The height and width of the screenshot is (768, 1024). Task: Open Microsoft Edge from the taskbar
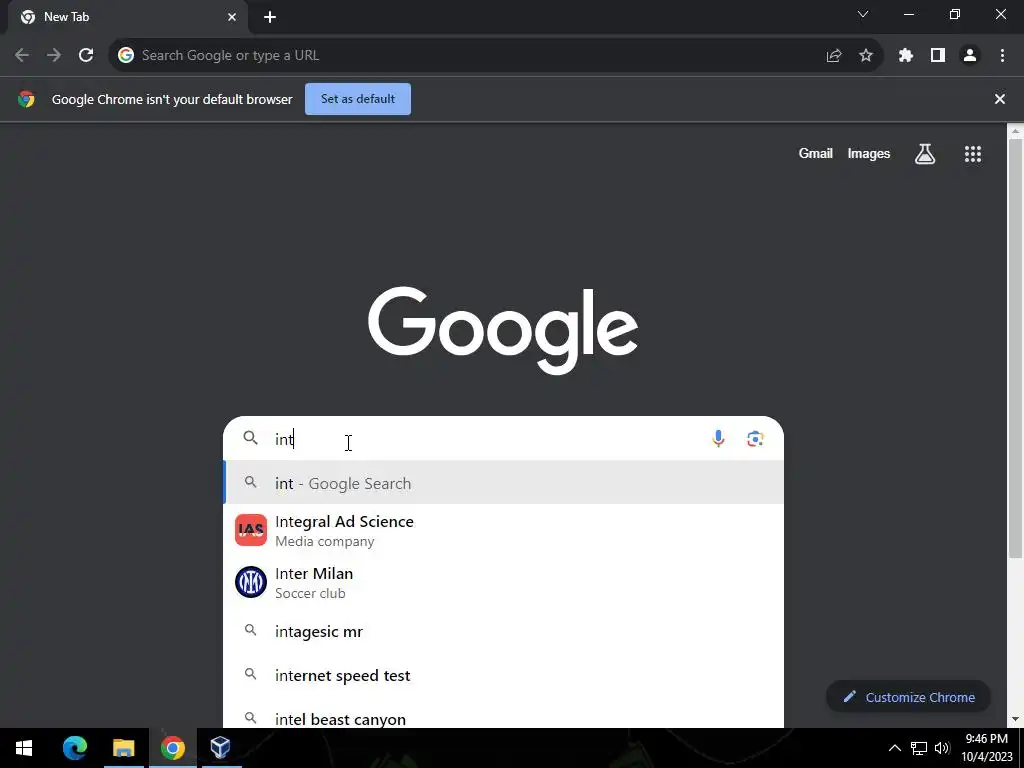click(x=74, y=748)
